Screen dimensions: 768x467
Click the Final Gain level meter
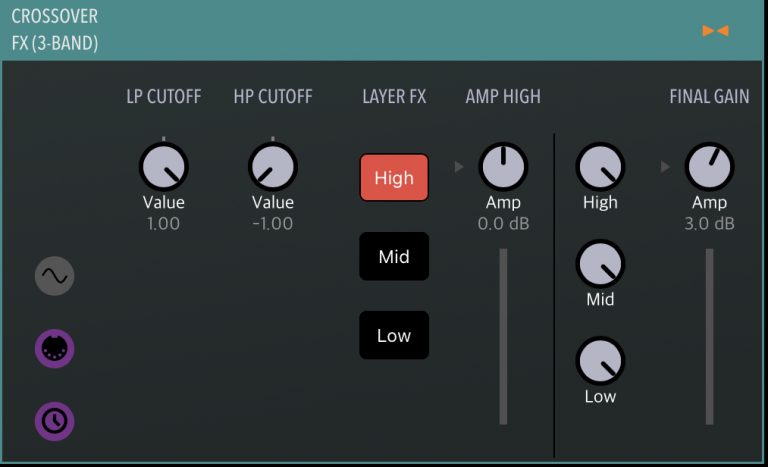pos(709,337)
